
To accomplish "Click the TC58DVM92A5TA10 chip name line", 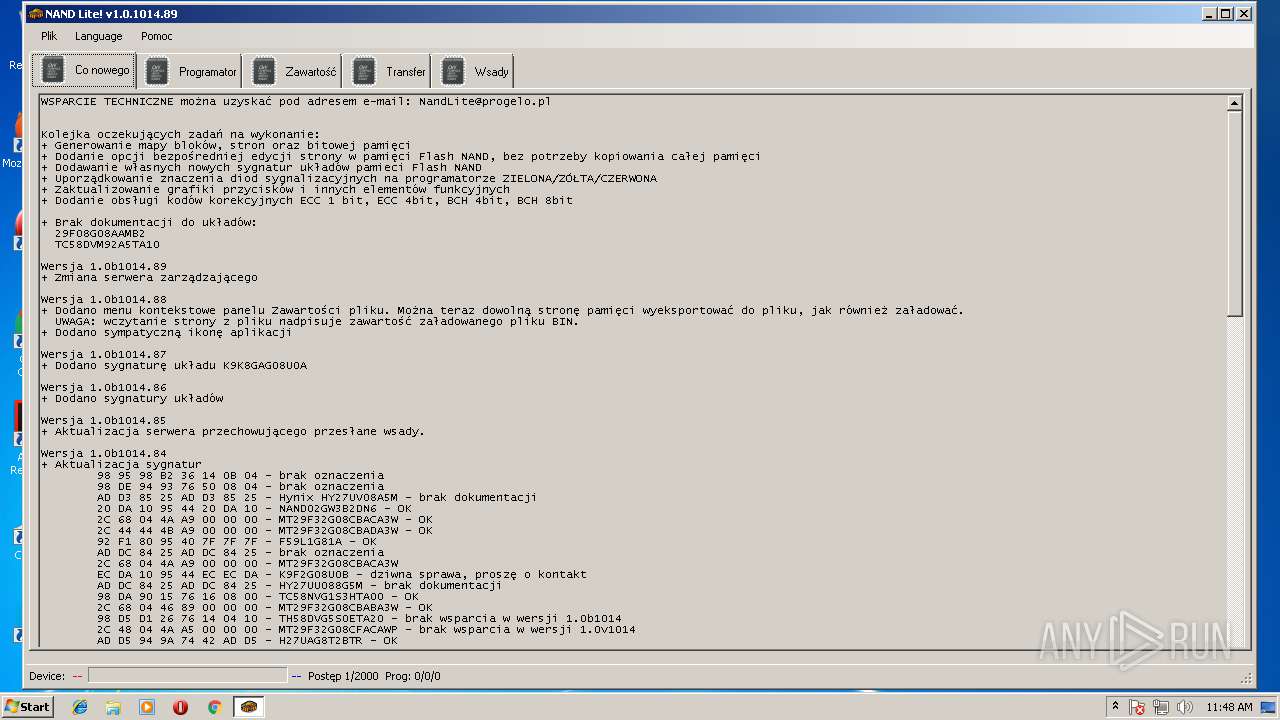I will pyautogui.click(x=107, y=245).
